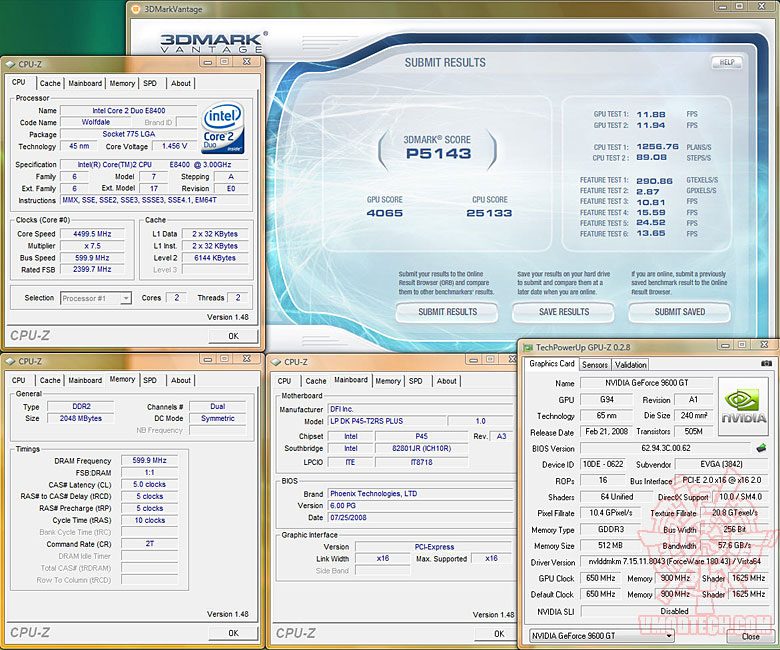Screen dimensions: 780x650
Task: Select the Sensors tab in GPU-Z
Action: tap(594, 365)
